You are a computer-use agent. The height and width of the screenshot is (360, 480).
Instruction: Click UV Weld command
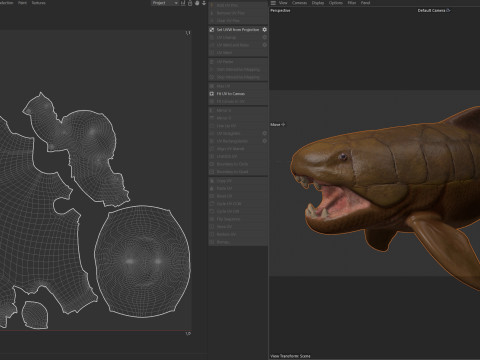238,53
